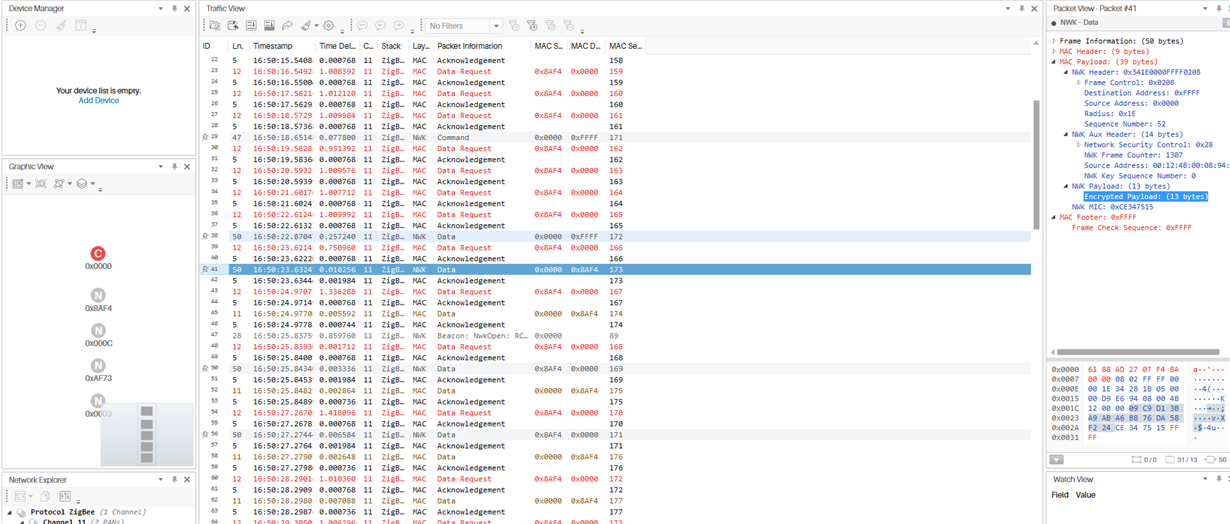Viewport: 1230px width, 524px height.
Task: Click the fit-to-view icon in Graphic View
Action: 41,184
